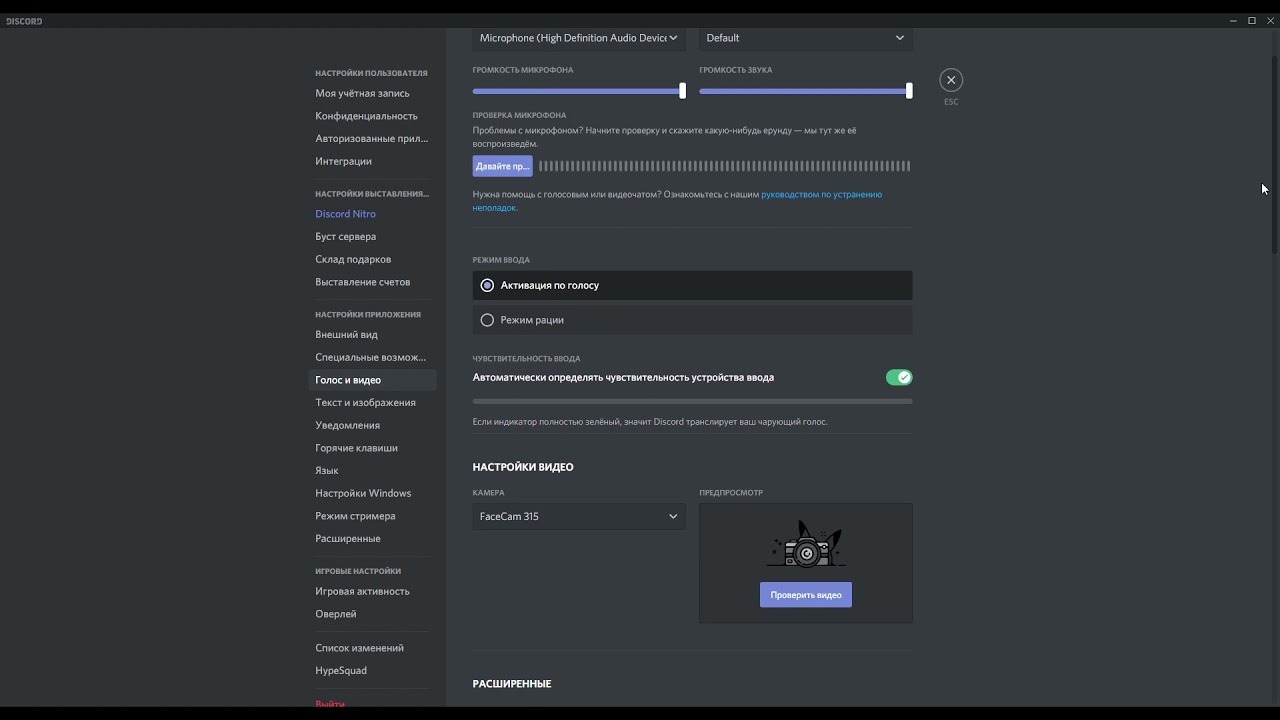Image resolution: width=1280 pixels, height=720 pixels.
Task: Adjust the microphone volume slider handle
Action: coord(682,91)
